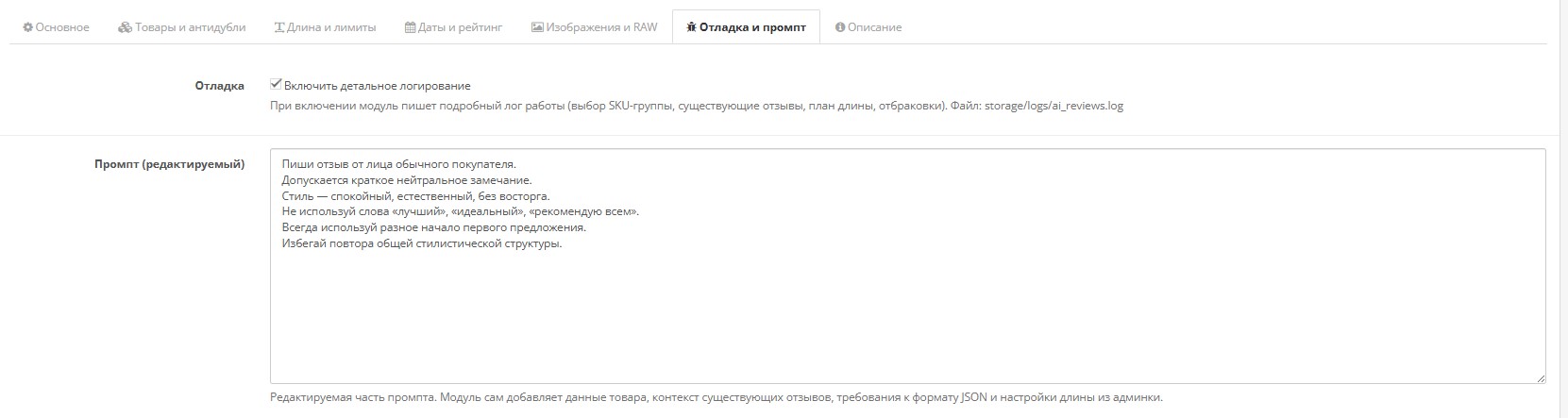The width and height of the screenshot is (1568, 418).
Task: Place cursor in line 'Пиши отзыв от лица'
Action: point(398,164)
